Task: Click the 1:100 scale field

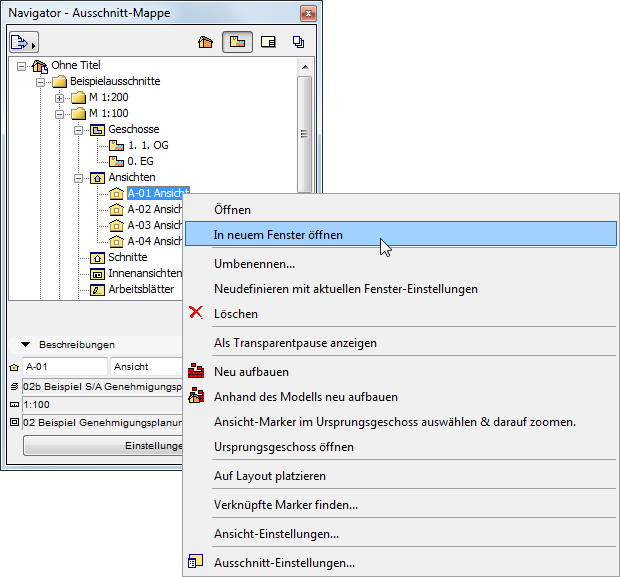Action: click(x=102, y=405)
